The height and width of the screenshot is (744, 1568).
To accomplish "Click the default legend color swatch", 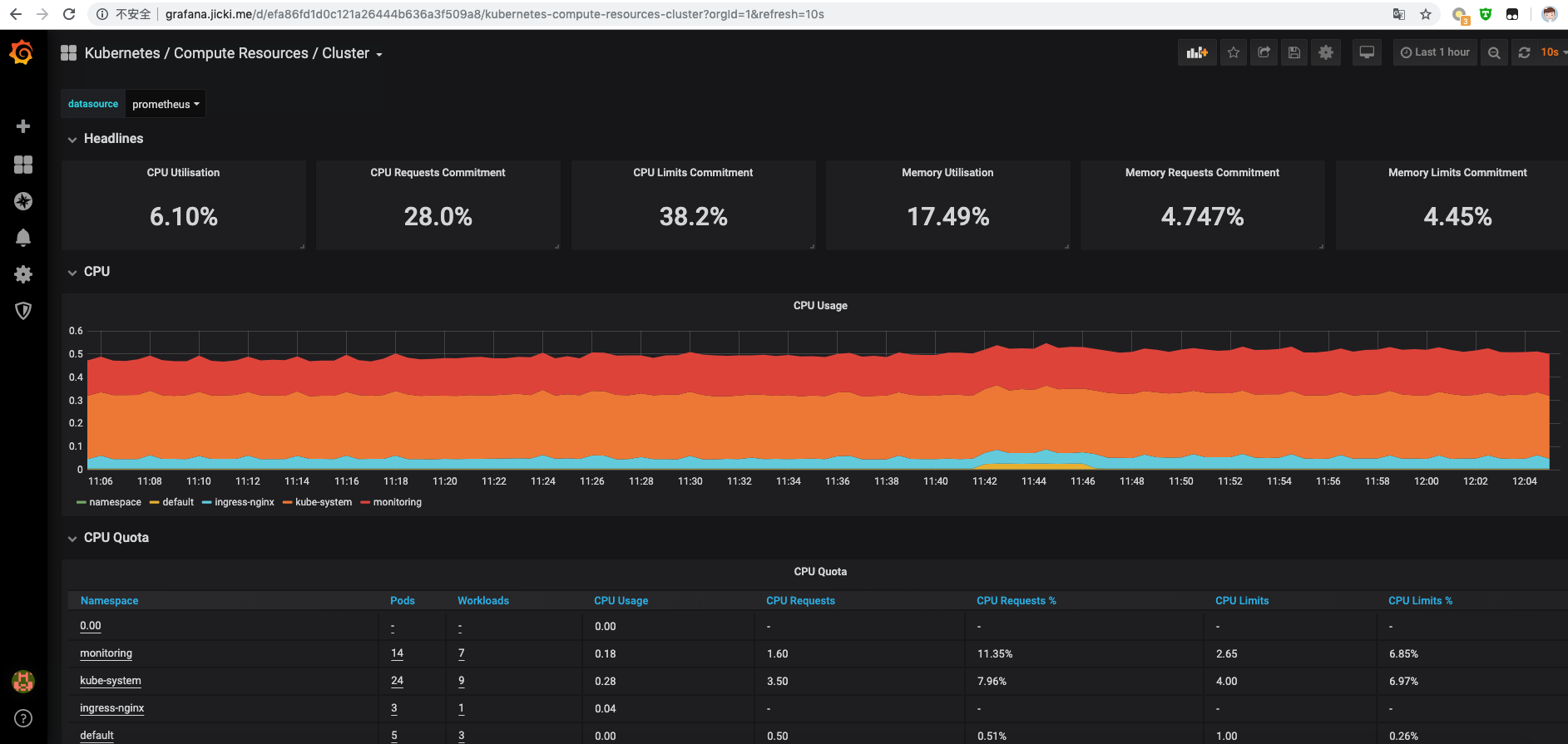I will point(154,502).
